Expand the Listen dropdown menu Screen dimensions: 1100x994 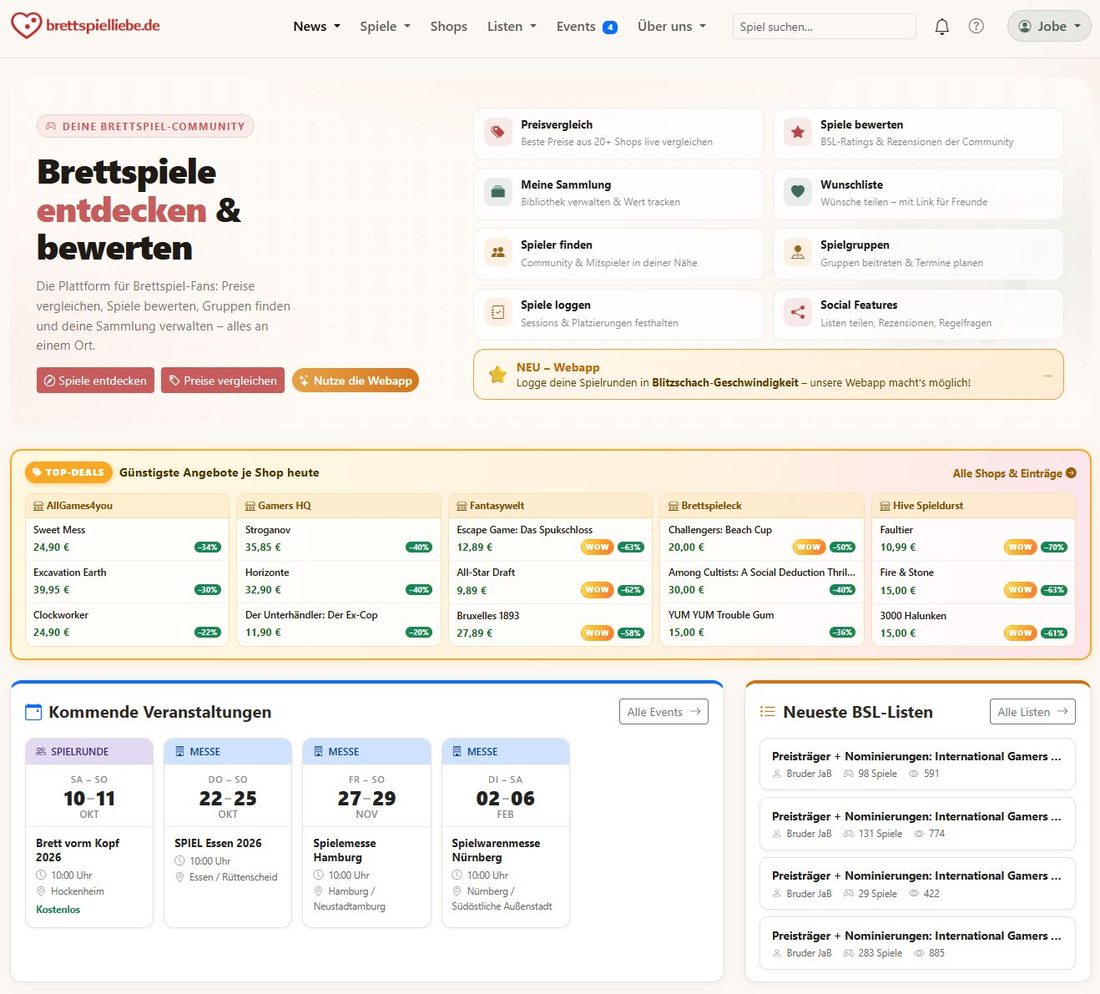coord(511,26)
